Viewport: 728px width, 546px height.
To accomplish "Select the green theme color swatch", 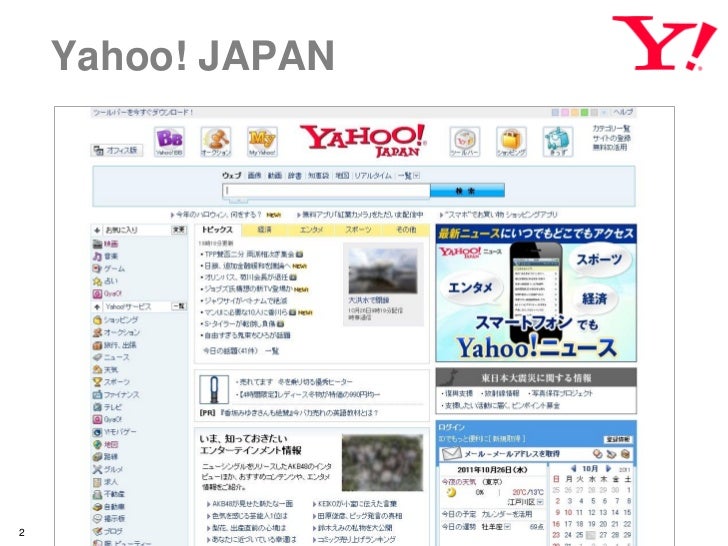I will 585,112.
